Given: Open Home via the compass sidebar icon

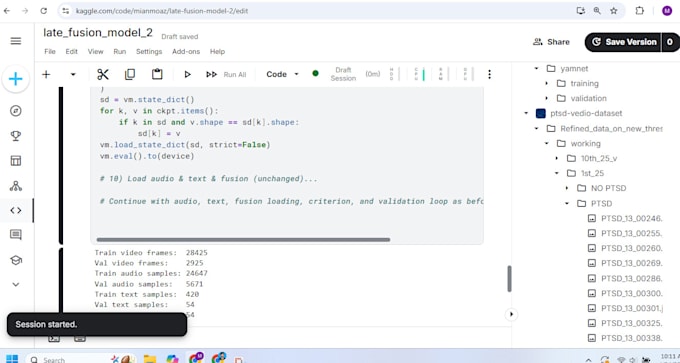Looking at the screenshot, I should [16, 111].
